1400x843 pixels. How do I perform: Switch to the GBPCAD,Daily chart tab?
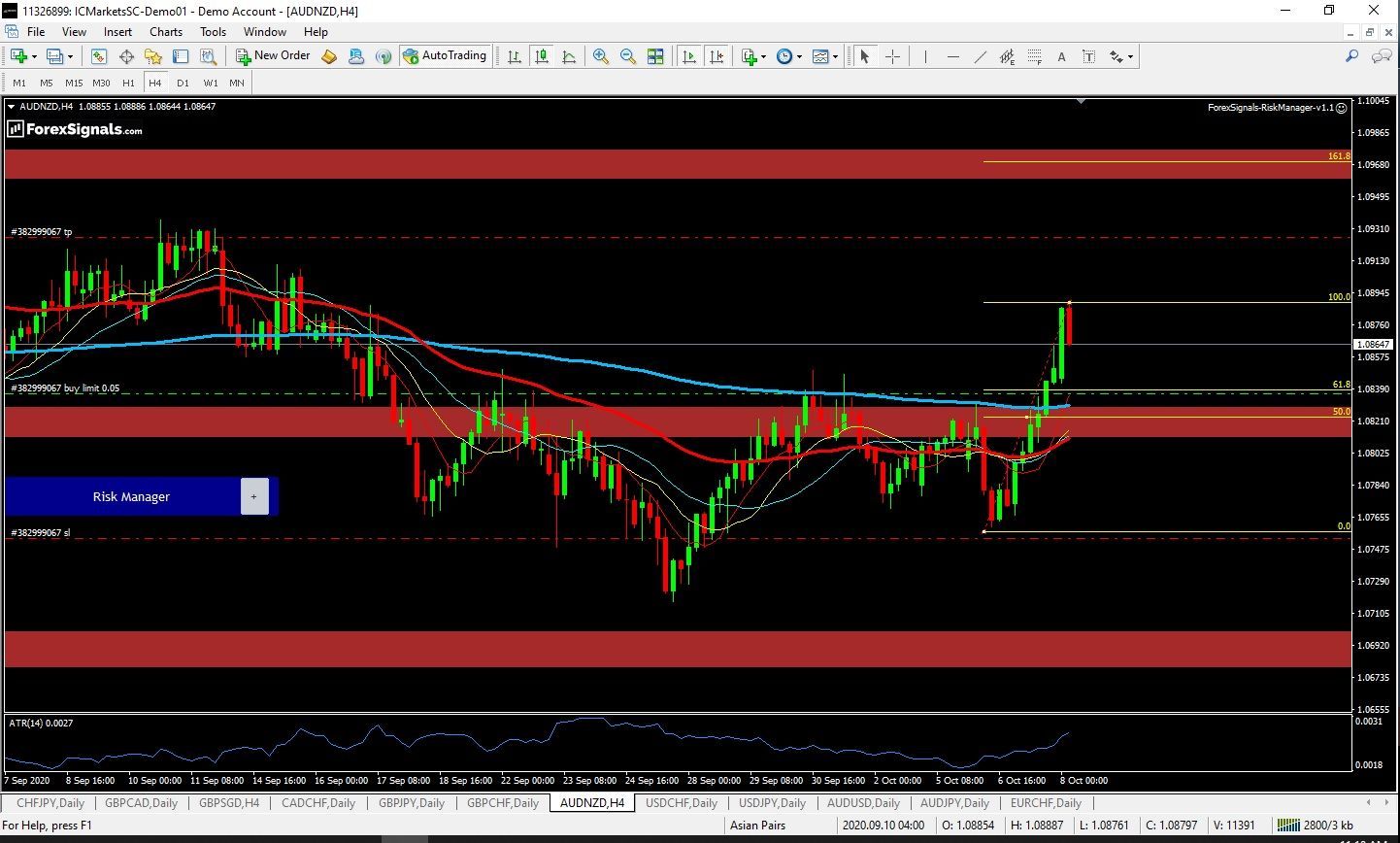coord(141,803)
